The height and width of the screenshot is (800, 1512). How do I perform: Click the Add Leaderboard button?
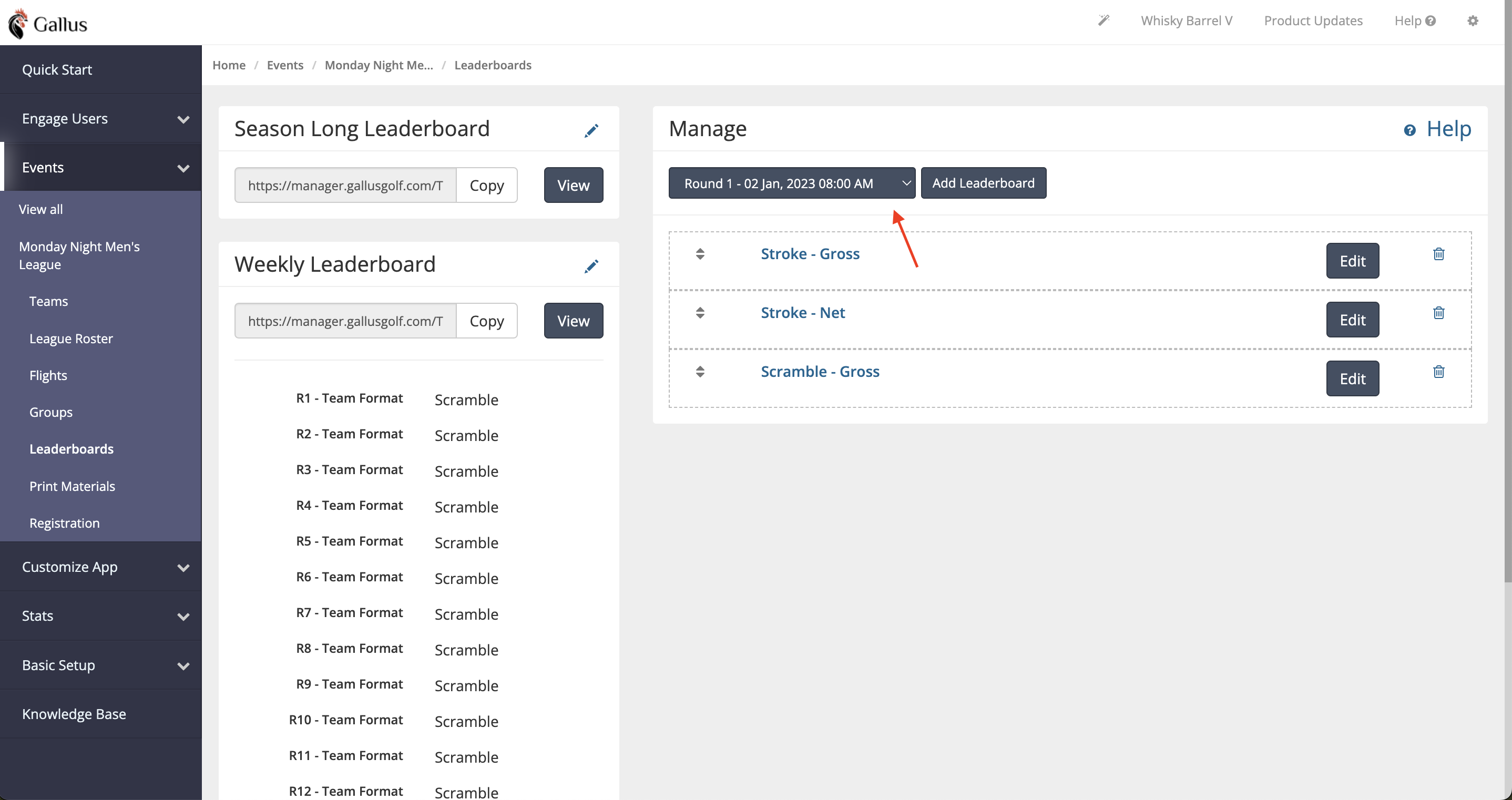click(983, 183)
